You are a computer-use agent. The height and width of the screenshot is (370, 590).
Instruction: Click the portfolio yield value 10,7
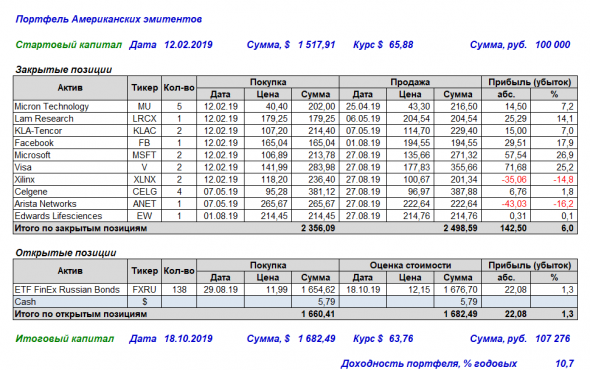[x=564, y=364]
